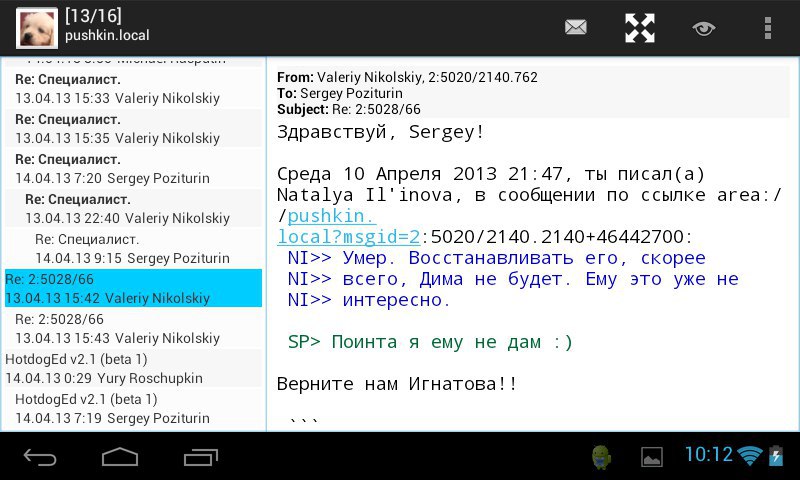The image size is (800, 480).
Task: Tap the line Среда 10 Апреля 2013 21:47
Action: coord(490,174)
